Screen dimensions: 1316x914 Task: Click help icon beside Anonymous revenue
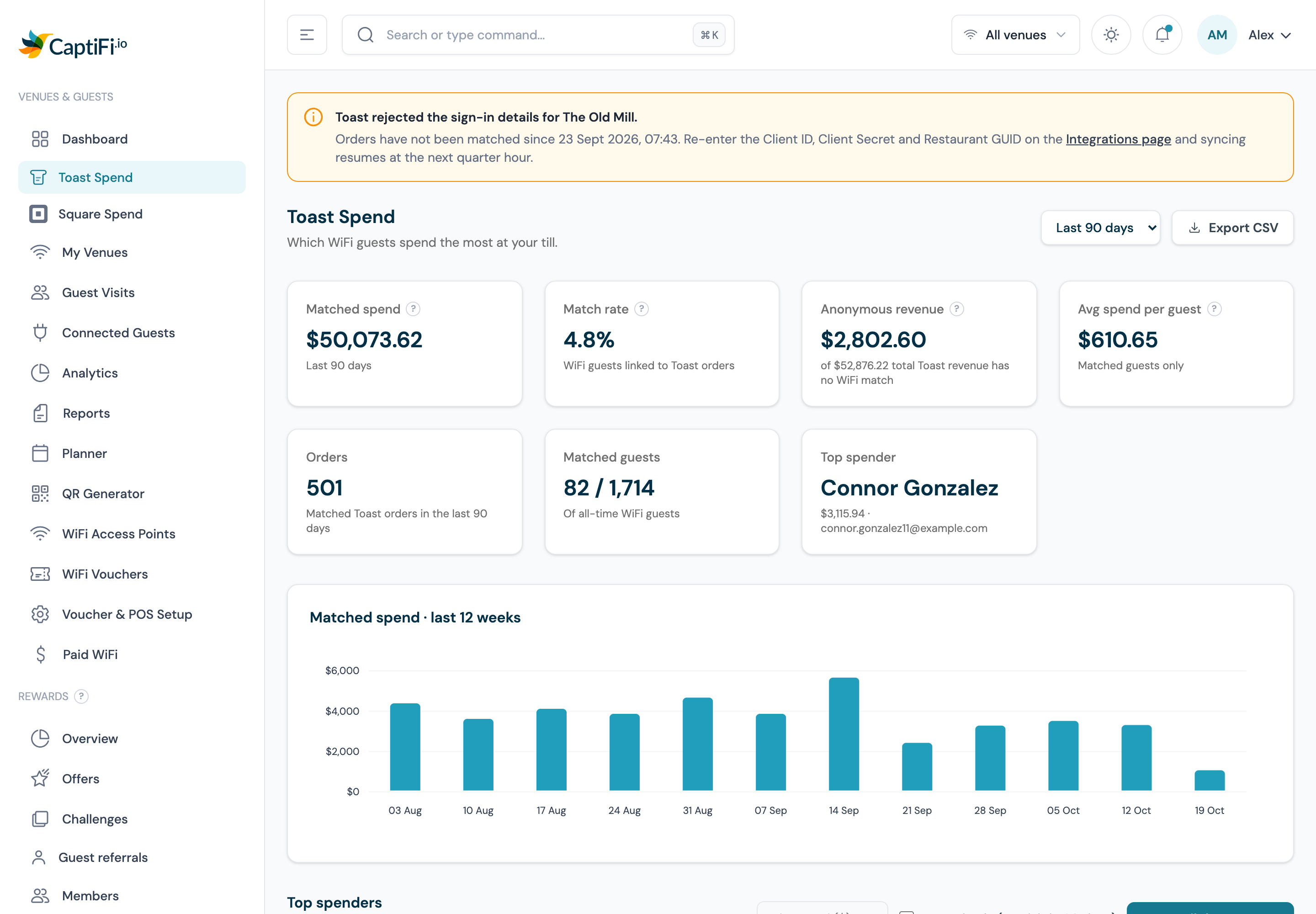(x=956, y=309)
